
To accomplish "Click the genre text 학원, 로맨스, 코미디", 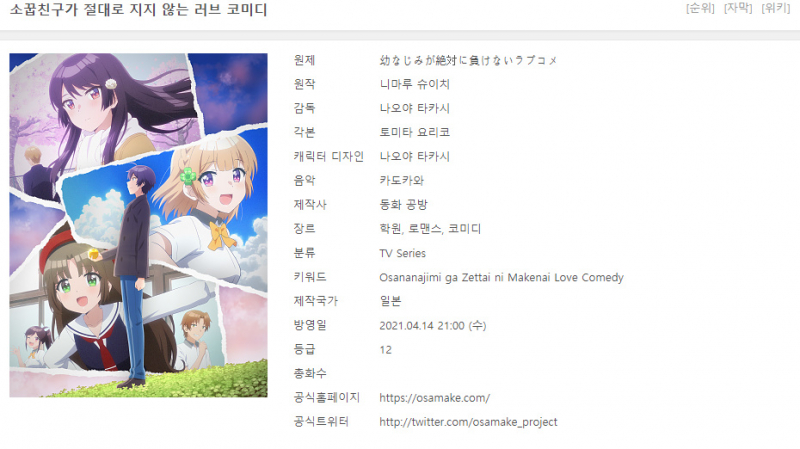I will [430, 229].
